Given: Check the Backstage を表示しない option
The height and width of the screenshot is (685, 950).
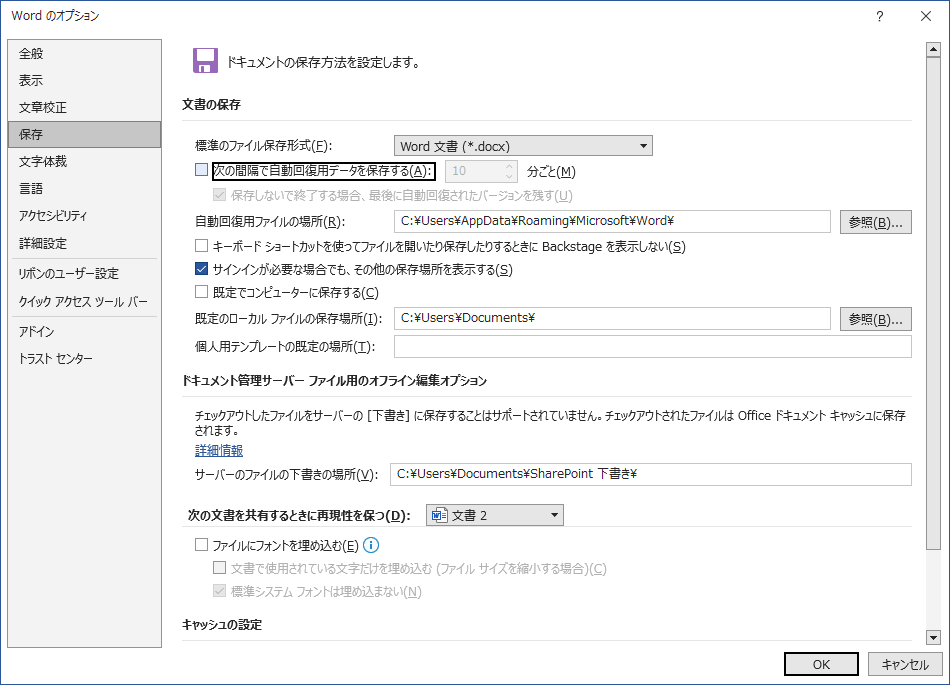Looking at the screenshot, I should point(201,246).
